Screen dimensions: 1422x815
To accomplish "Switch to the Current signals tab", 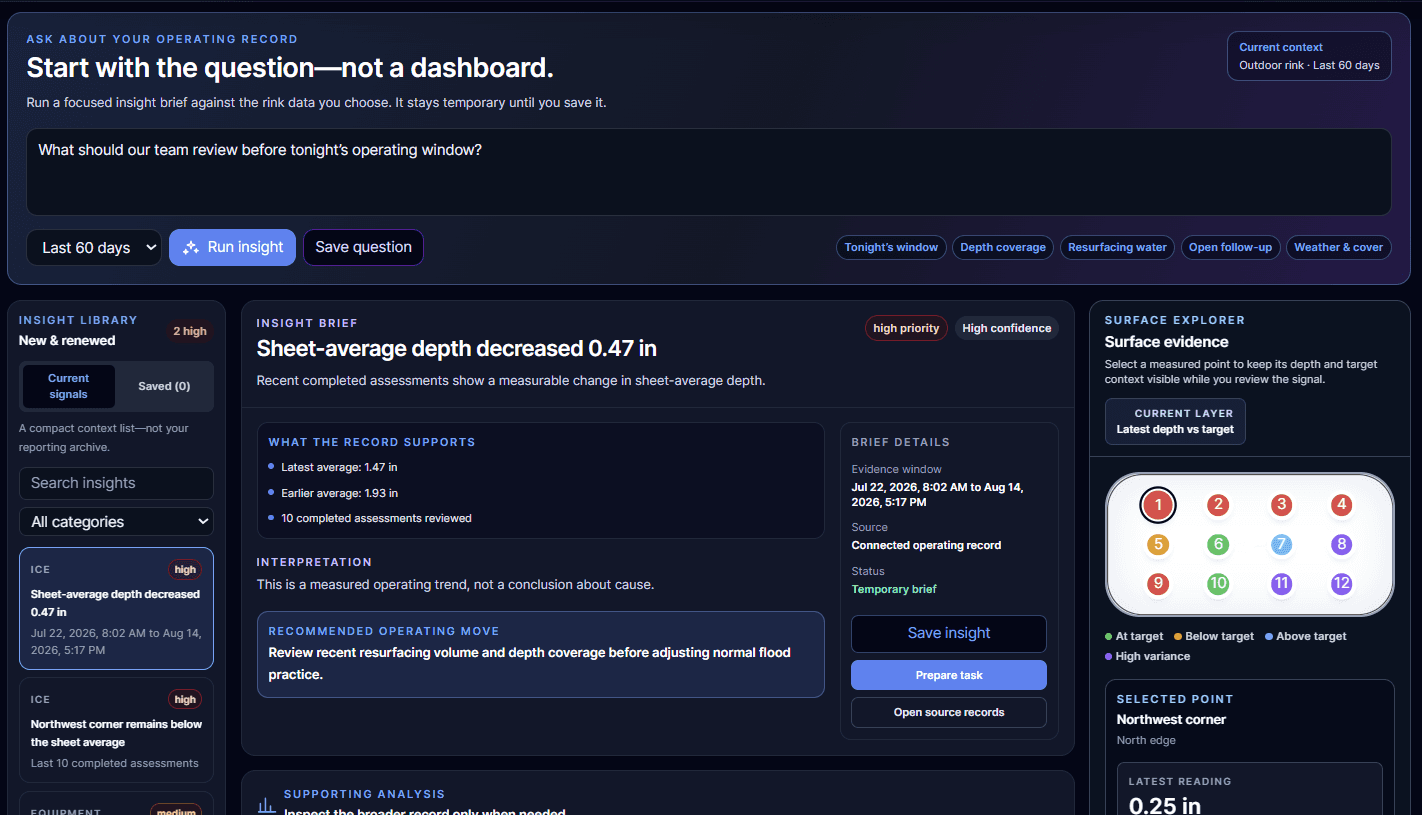I will (x=68, y=386).
